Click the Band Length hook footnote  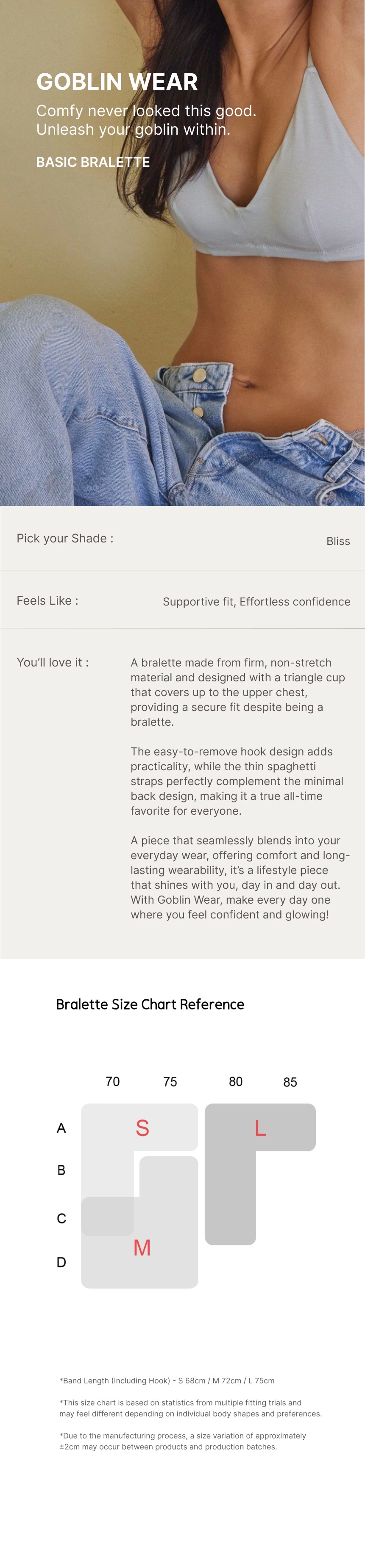coord(167,1380)
